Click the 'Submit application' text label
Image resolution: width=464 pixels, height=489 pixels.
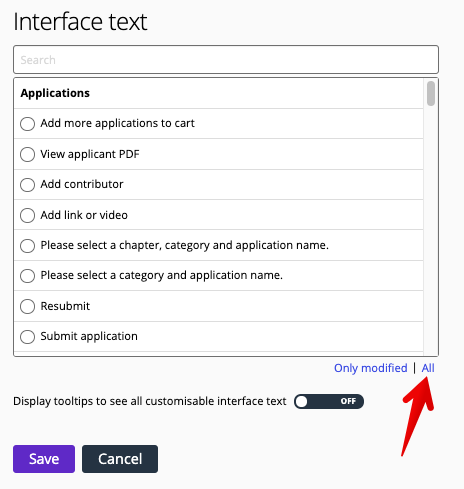(89, 336)
